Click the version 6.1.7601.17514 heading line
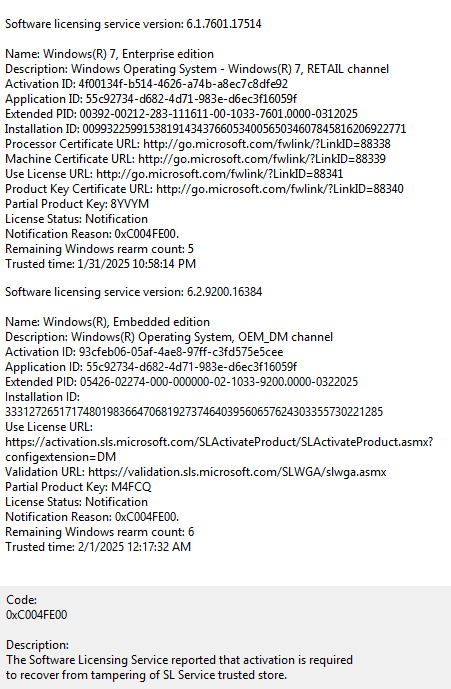Screen dimensions: 451x689 pyautogui.click(x=133, y=24)
